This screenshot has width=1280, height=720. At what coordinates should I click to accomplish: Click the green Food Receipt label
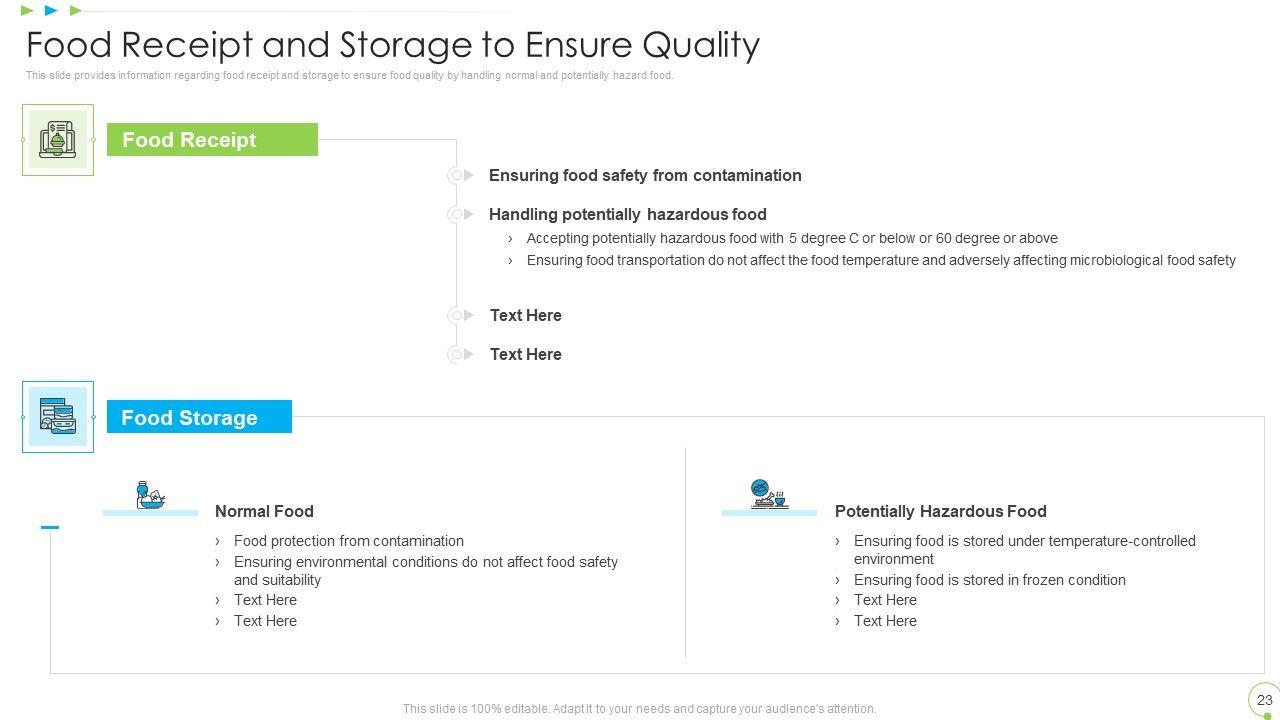click(212, 140)
